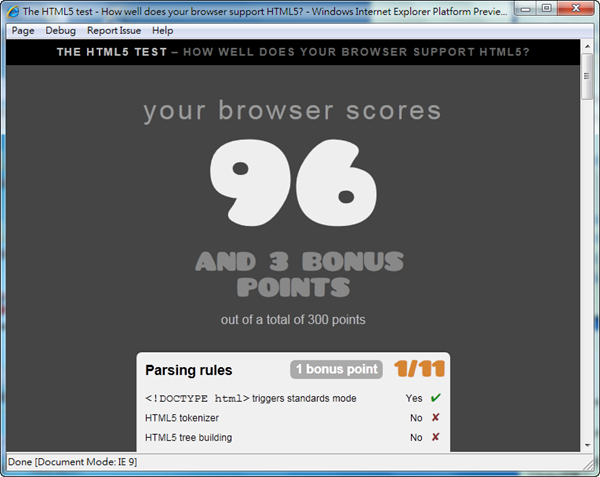
Task: Click the status bar Document Mode text
Action: point(72,462)
